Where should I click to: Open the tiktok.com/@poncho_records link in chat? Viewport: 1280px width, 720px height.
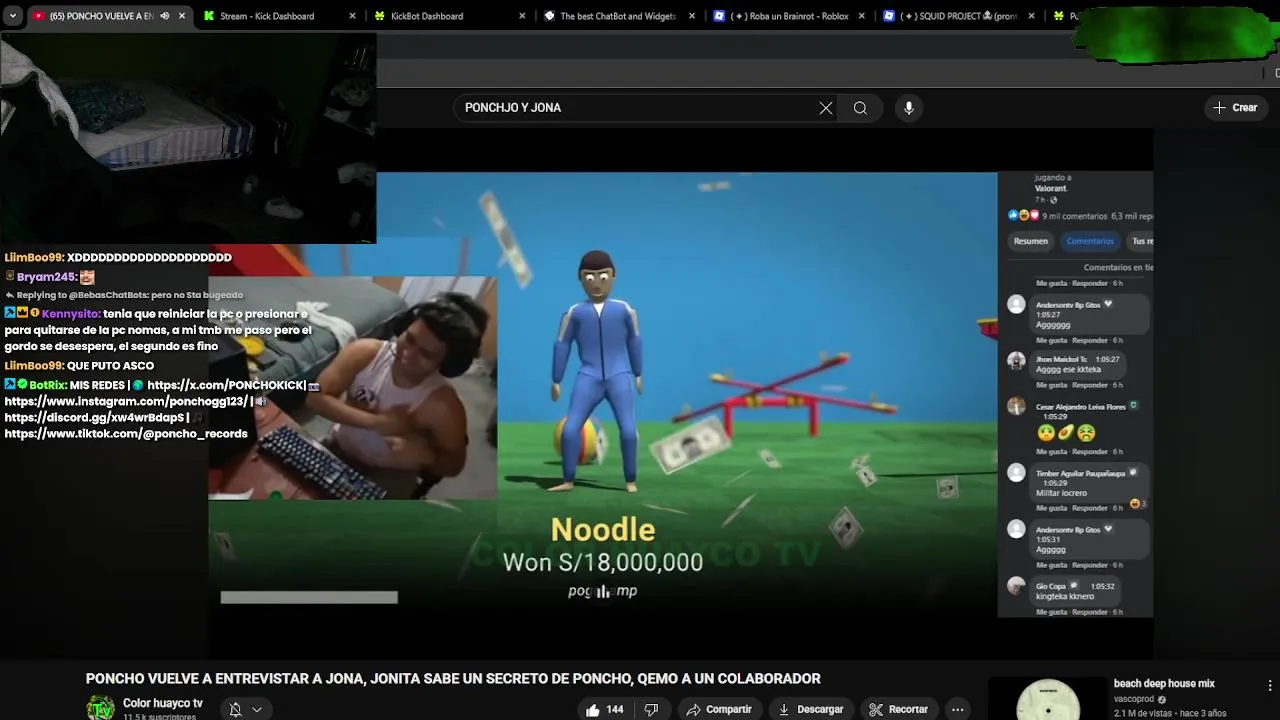(126, 434)
